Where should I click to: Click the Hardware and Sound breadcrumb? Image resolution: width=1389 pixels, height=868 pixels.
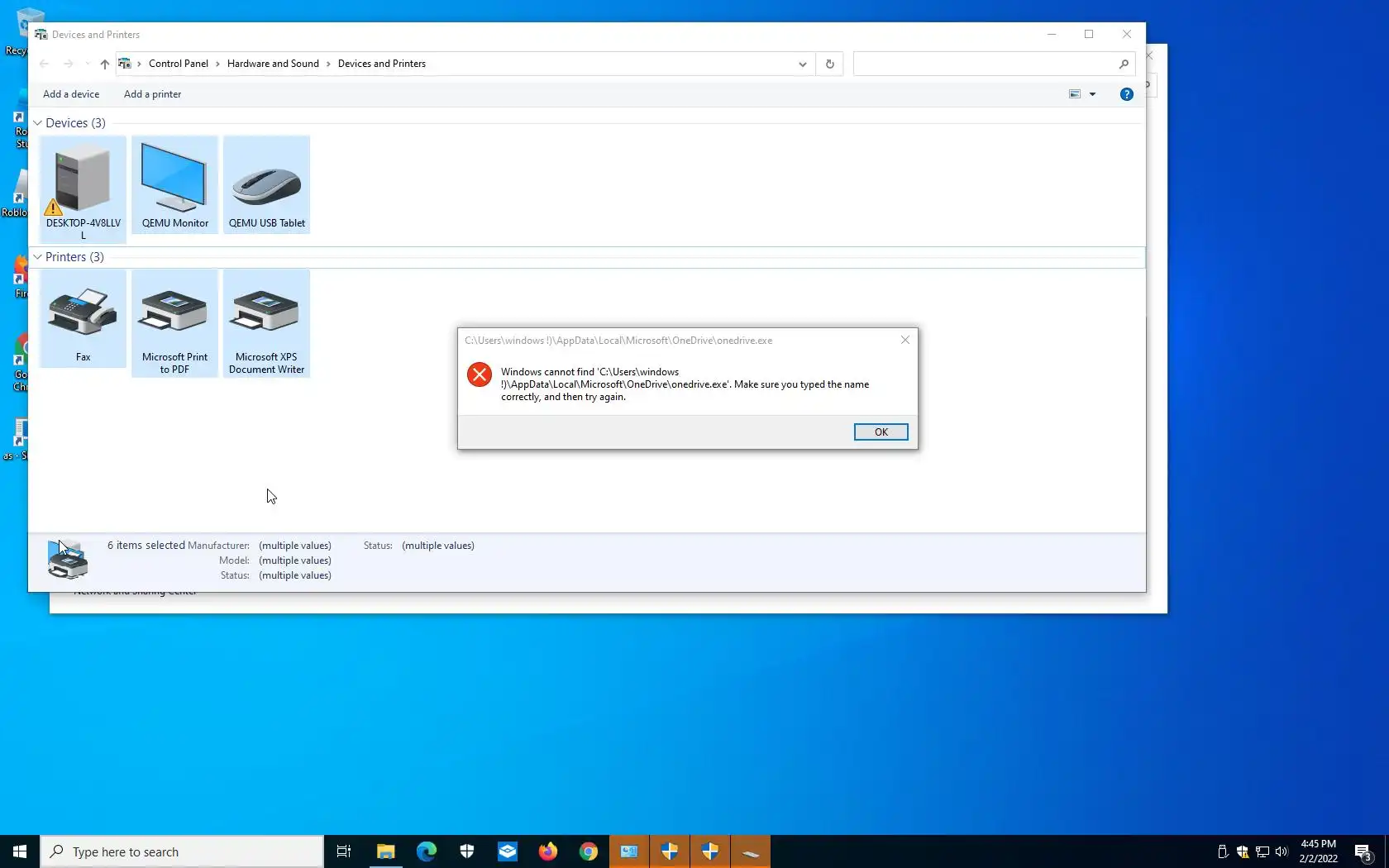pyautogui.click(x=273, y=64)
